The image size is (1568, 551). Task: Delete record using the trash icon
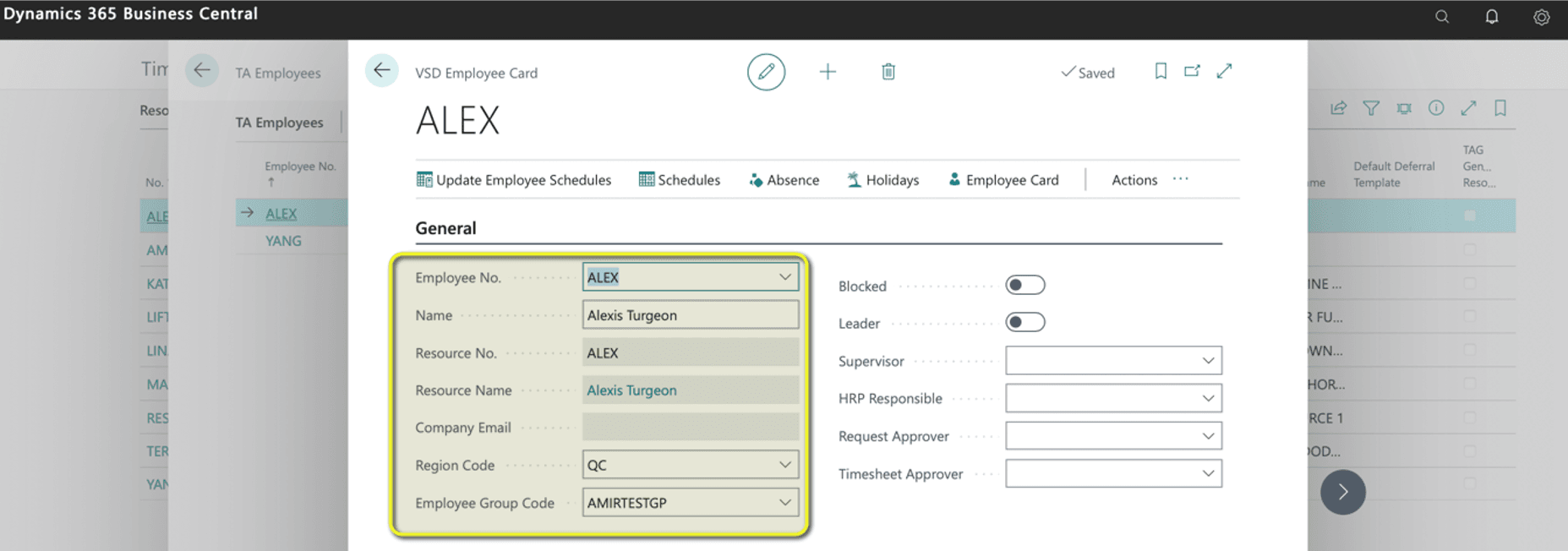coord(888,73)
